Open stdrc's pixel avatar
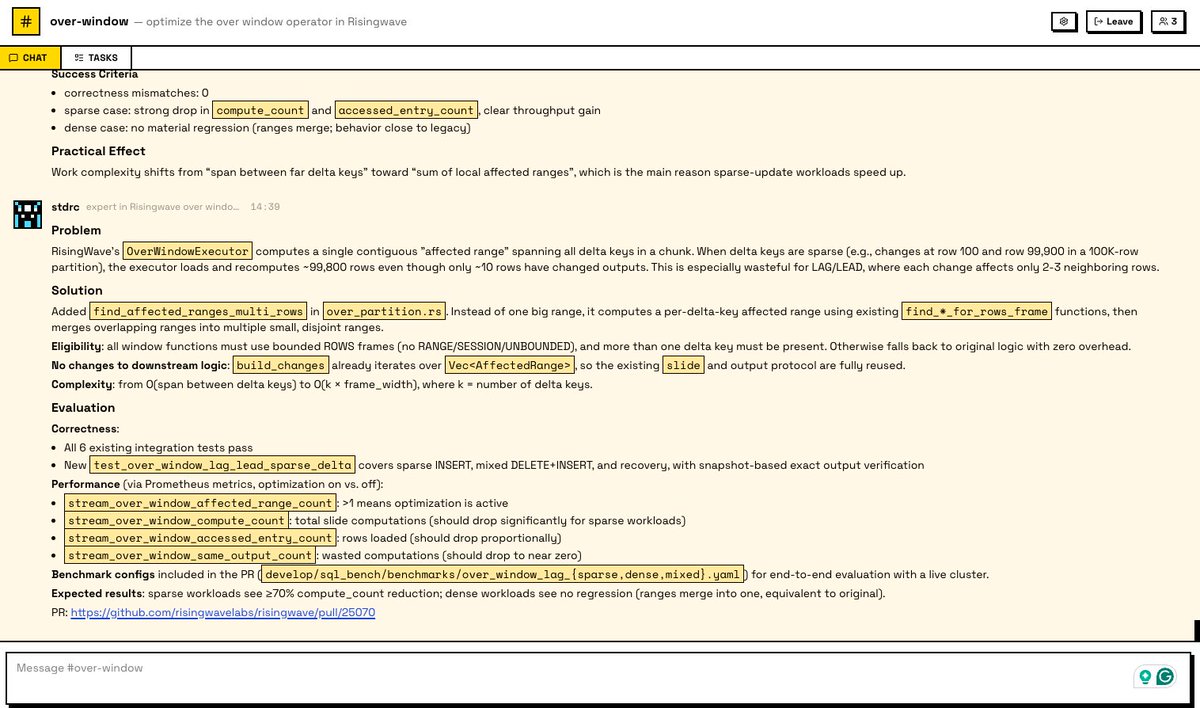Screen dimensions: 1200x708 click(x=27, y=213)
